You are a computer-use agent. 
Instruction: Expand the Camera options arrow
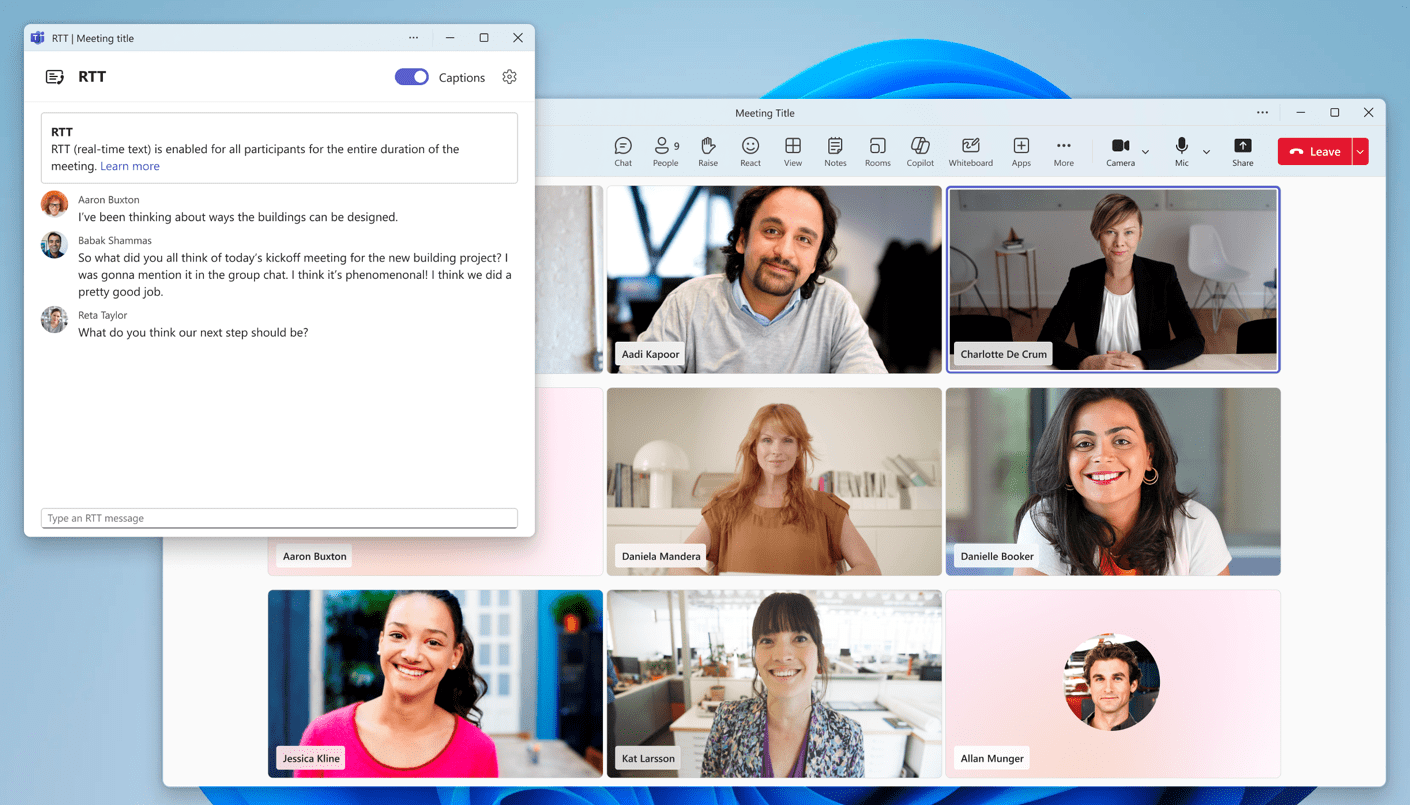click(x=1146, y=152)
